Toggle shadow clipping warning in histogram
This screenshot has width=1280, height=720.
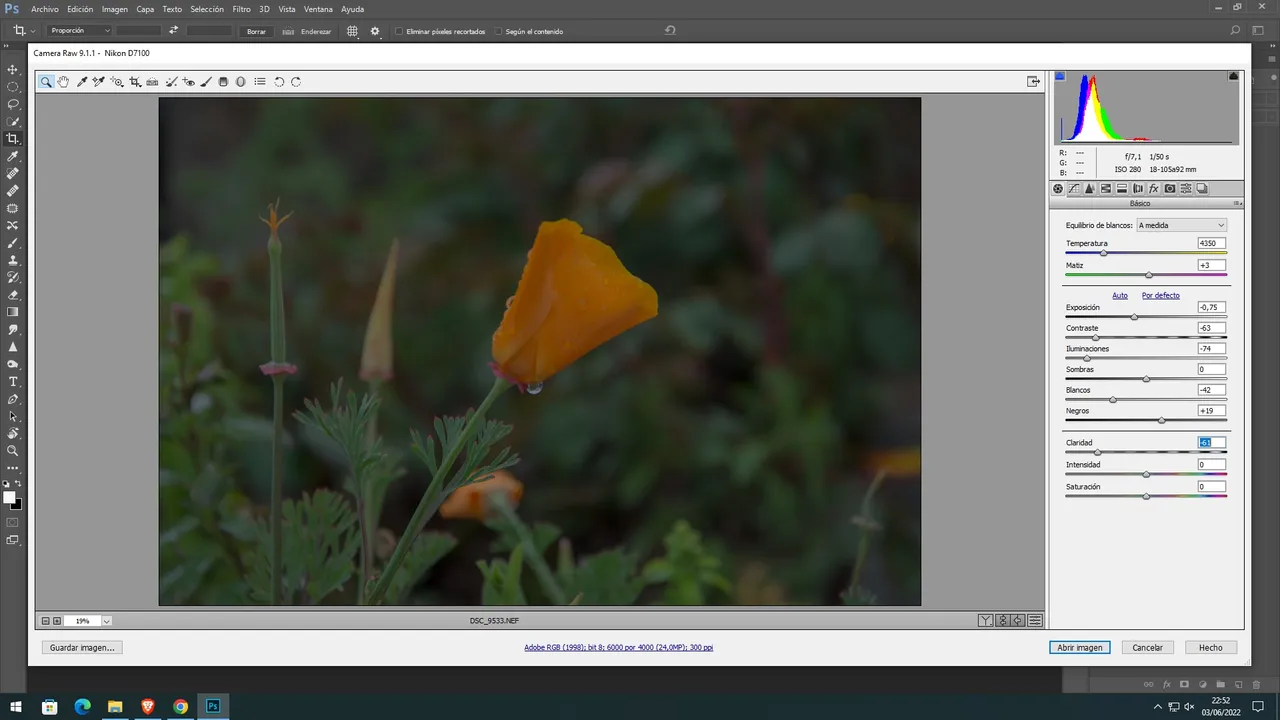[x=1060, y=76]
